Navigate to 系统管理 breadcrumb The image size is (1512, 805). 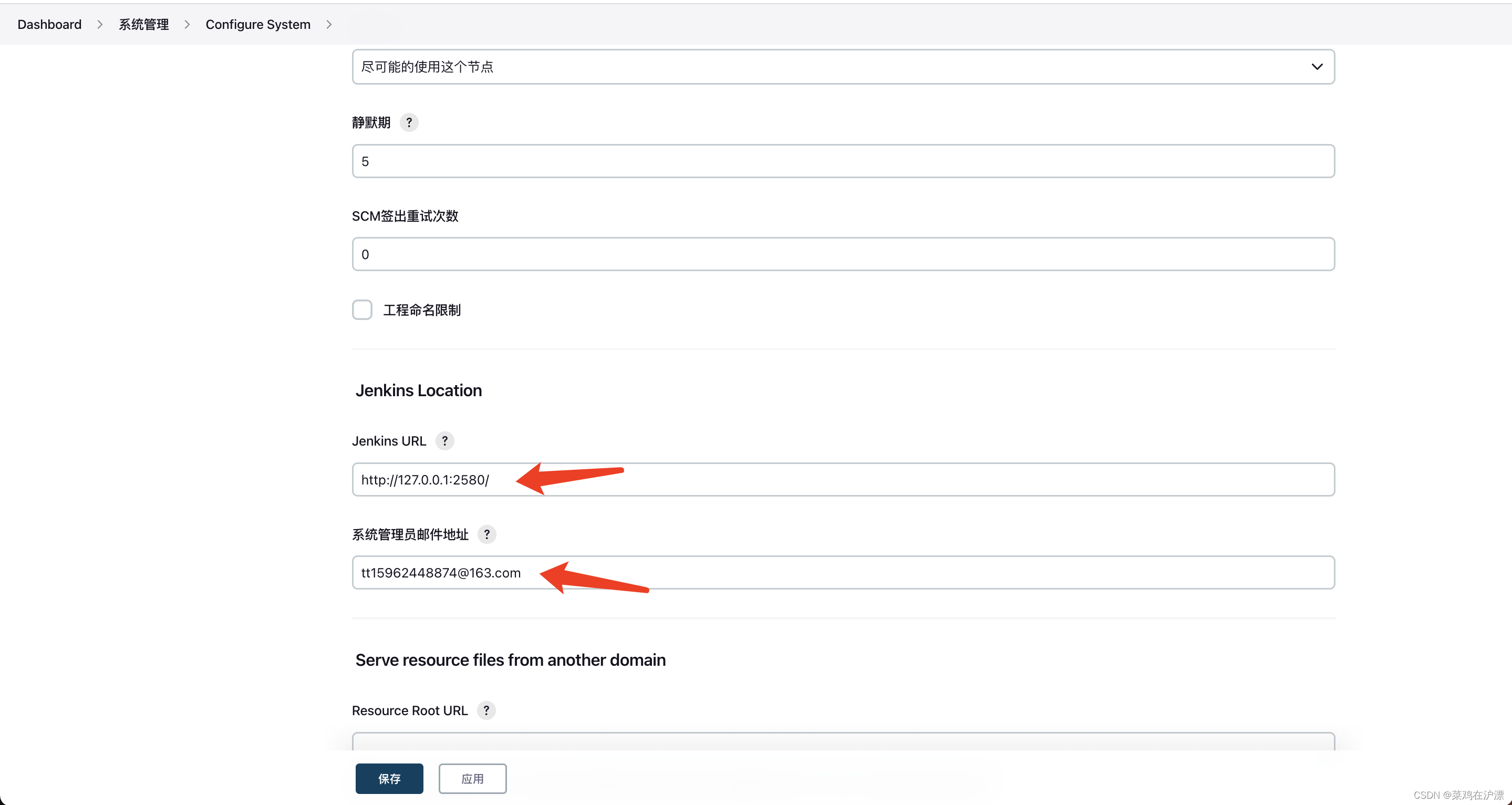tap(143, 24)
